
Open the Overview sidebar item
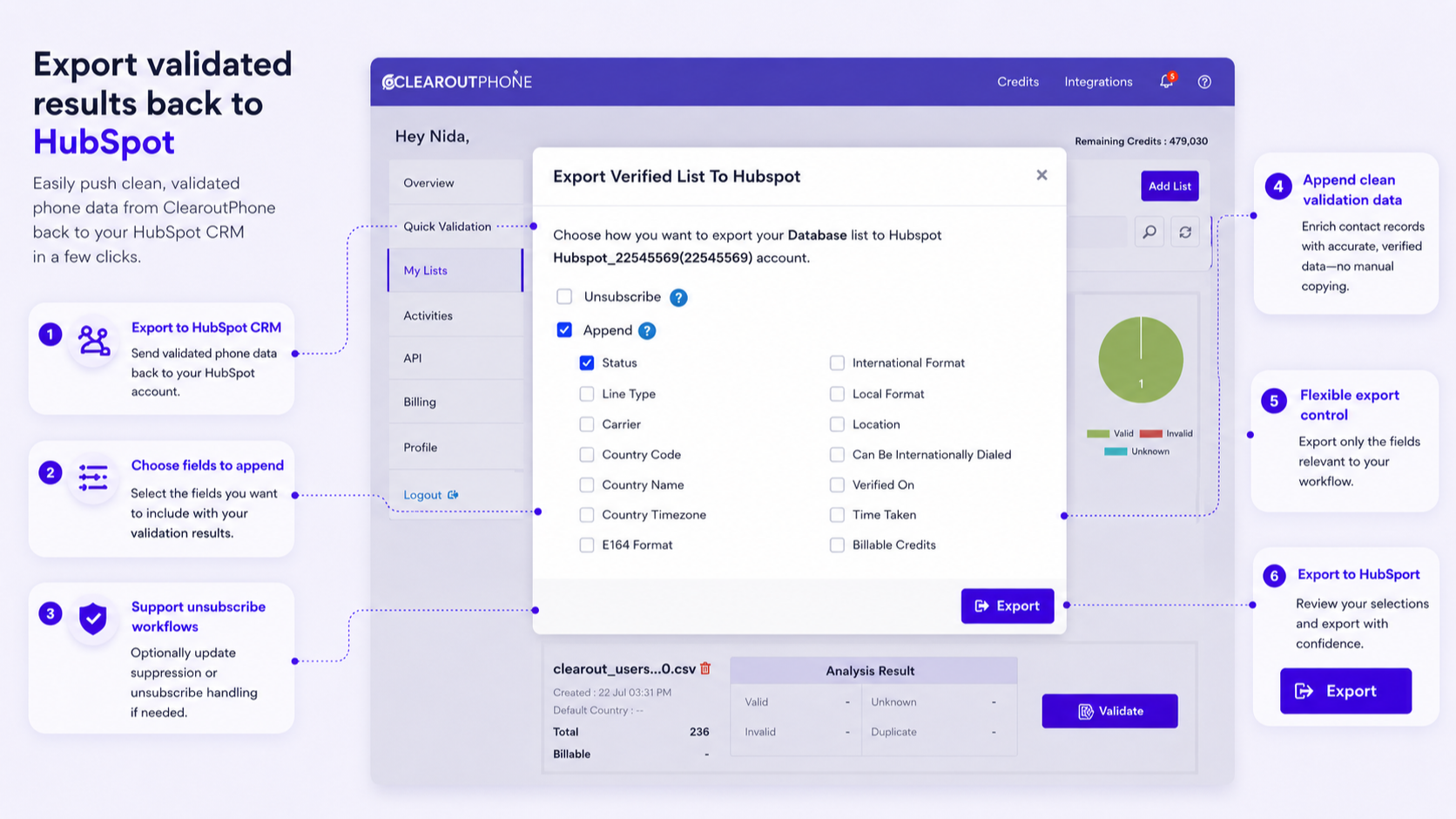455,183
